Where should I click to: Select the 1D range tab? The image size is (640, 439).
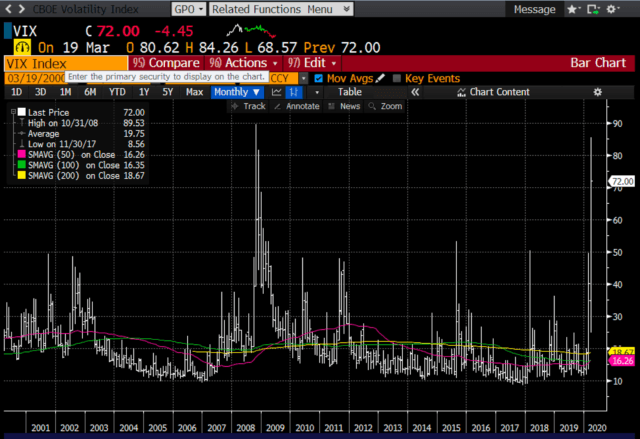coord(17,92)
